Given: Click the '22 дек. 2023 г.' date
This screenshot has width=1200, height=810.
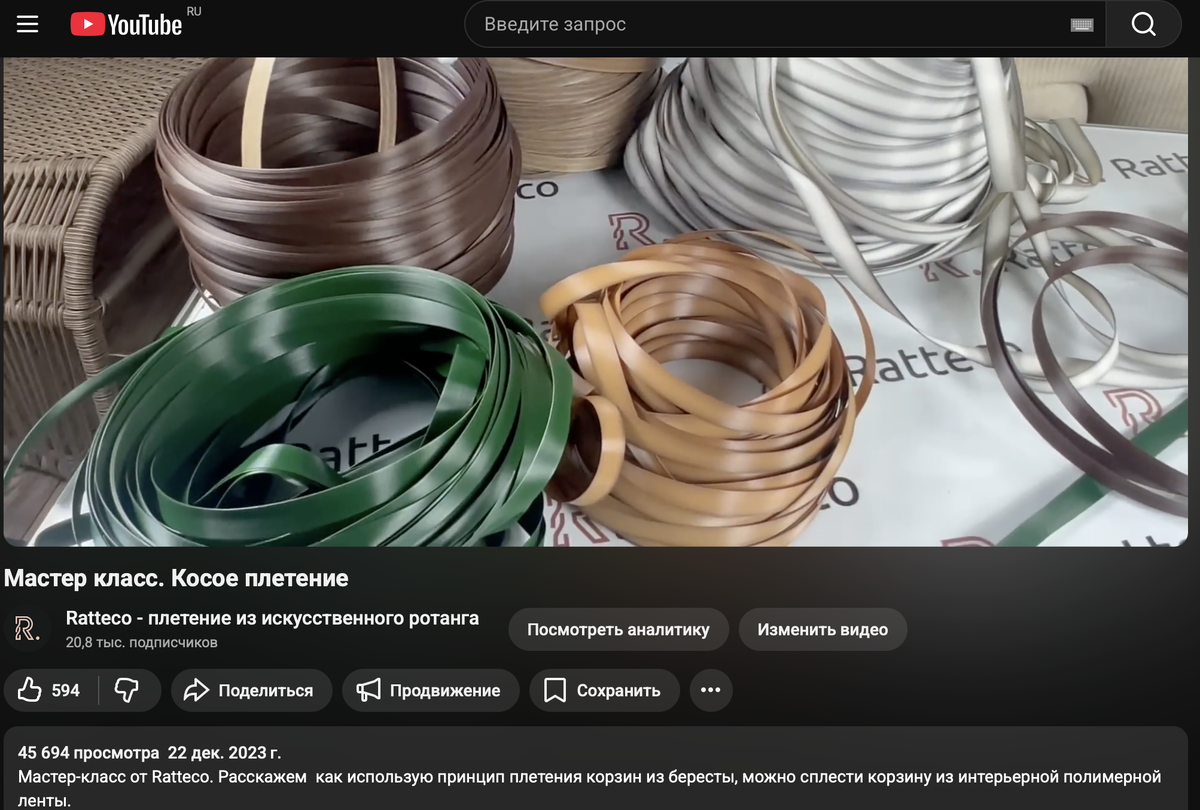Looking at the screenshot, I should [225, 752].
